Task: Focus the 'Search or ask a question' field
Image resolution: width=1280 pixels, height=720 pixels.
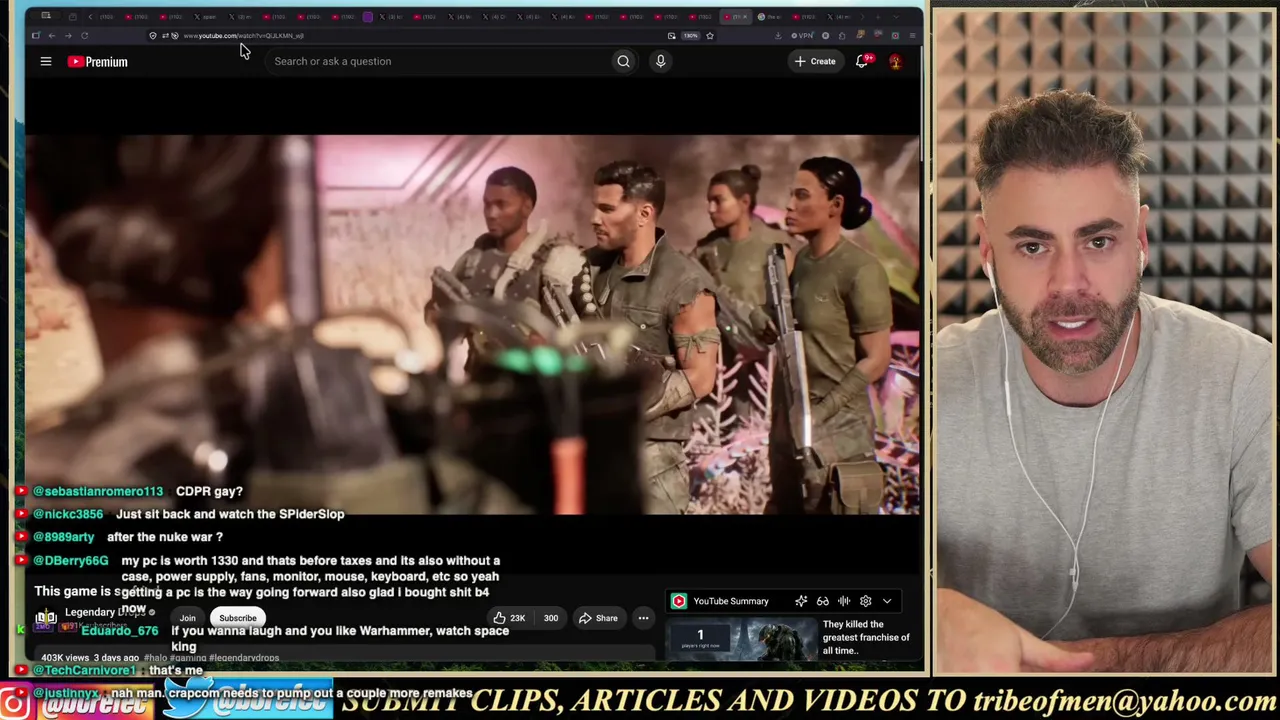Action: [x=438, y=61]
